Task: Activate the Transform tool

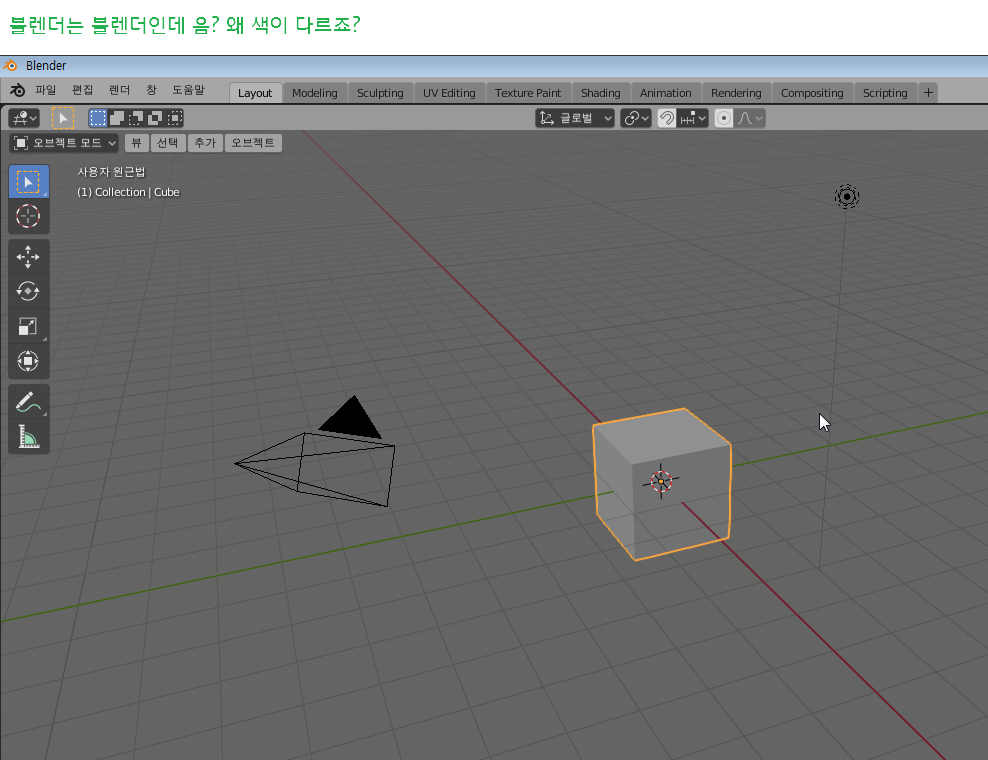Action: click(x=28, y=361)
